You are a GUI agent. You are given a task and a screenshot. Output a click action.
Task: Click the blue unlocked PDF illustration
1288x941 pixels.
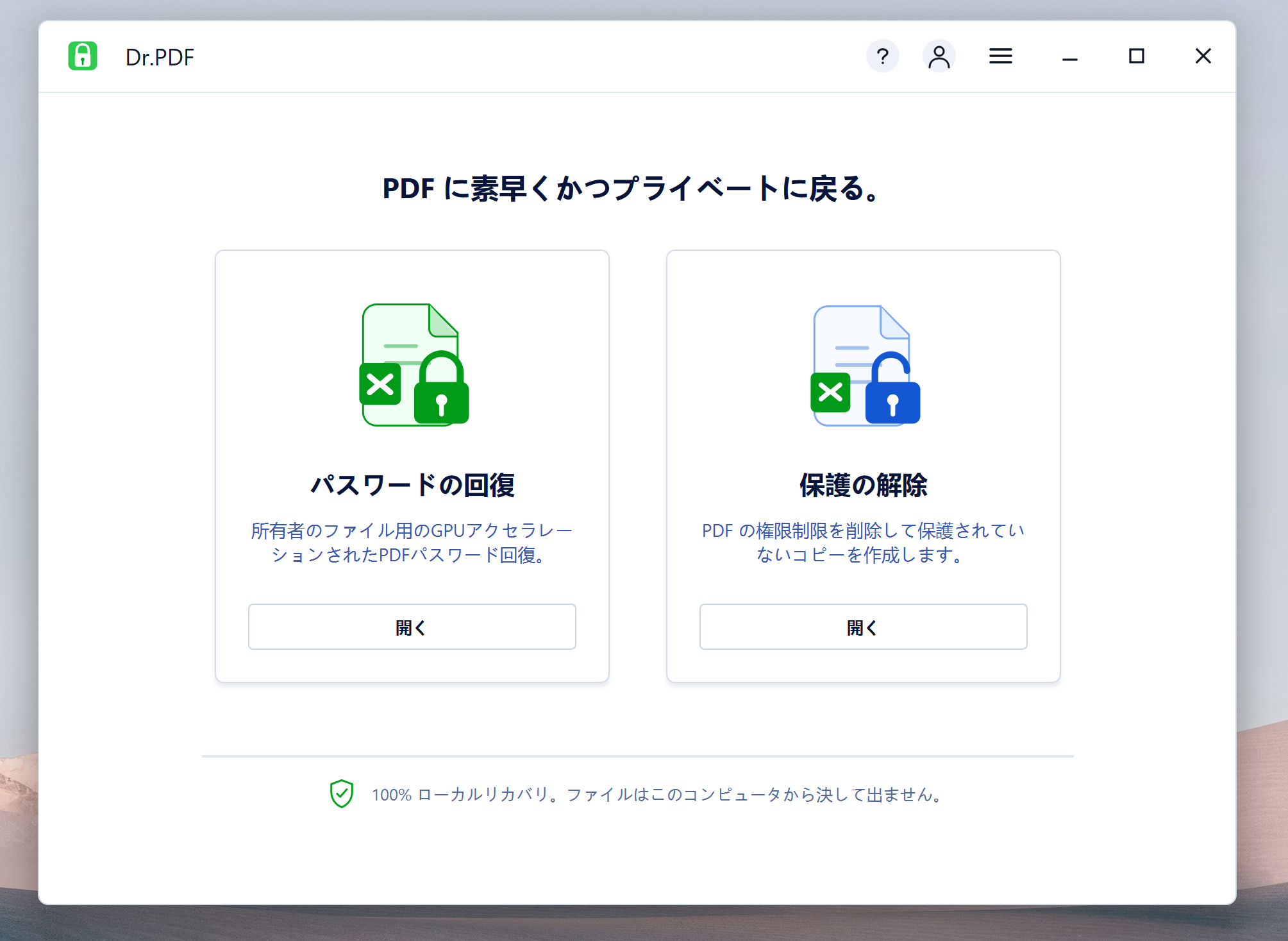click(x=866, y=365)
